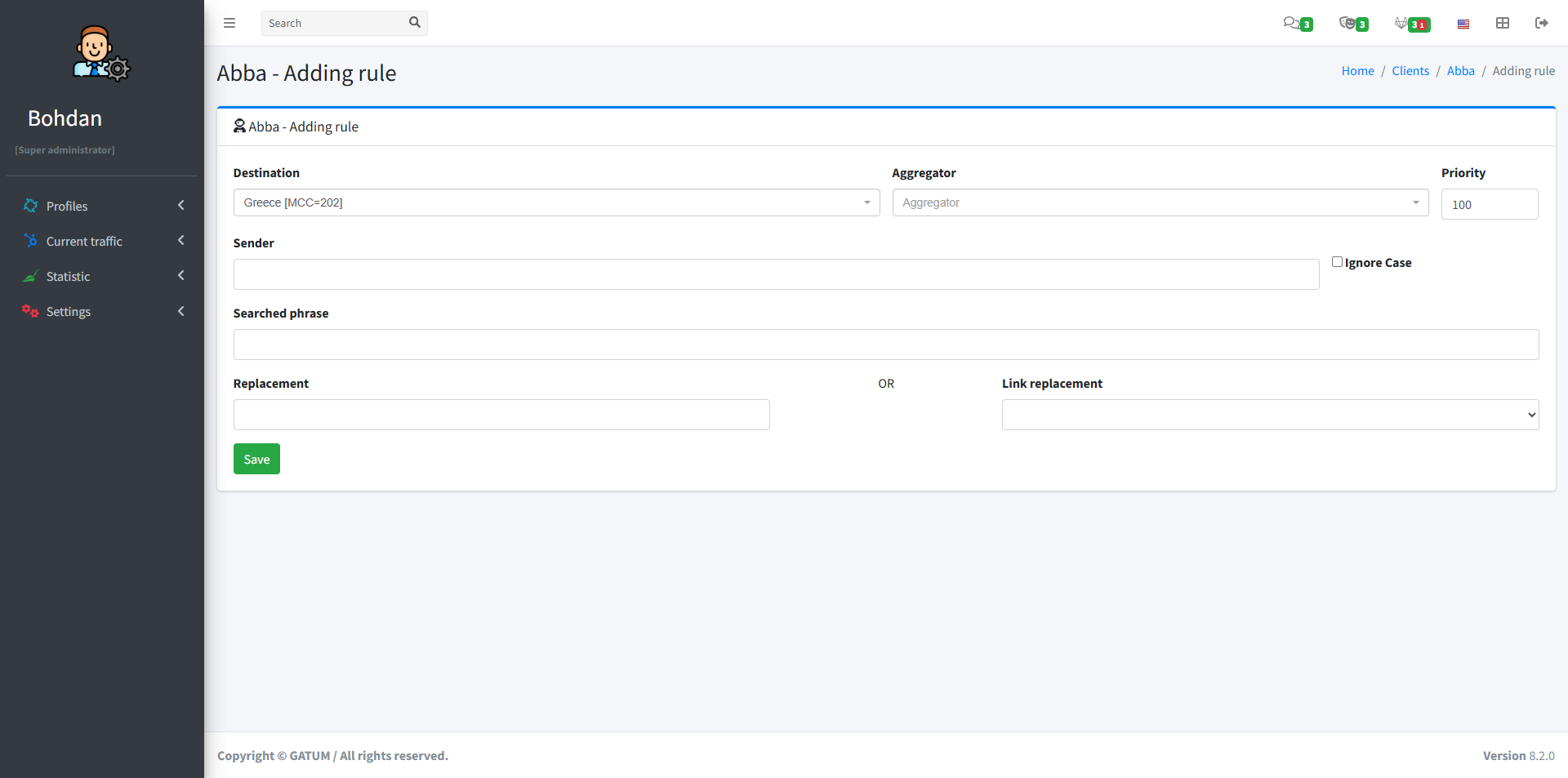The image size is (1568, 778).
Task: Click the Home breadcrumb link
Action: [x=1357, y=71]
